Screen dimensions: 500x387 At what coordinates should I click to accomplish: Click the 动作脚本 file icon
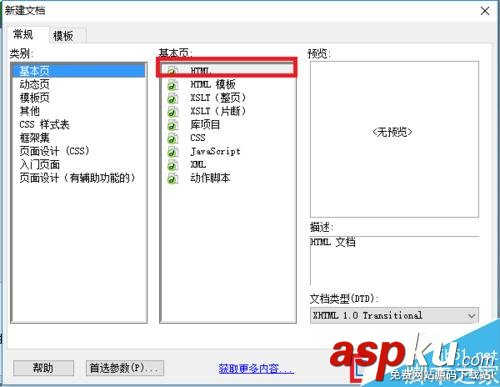click(x=172, y=179)
